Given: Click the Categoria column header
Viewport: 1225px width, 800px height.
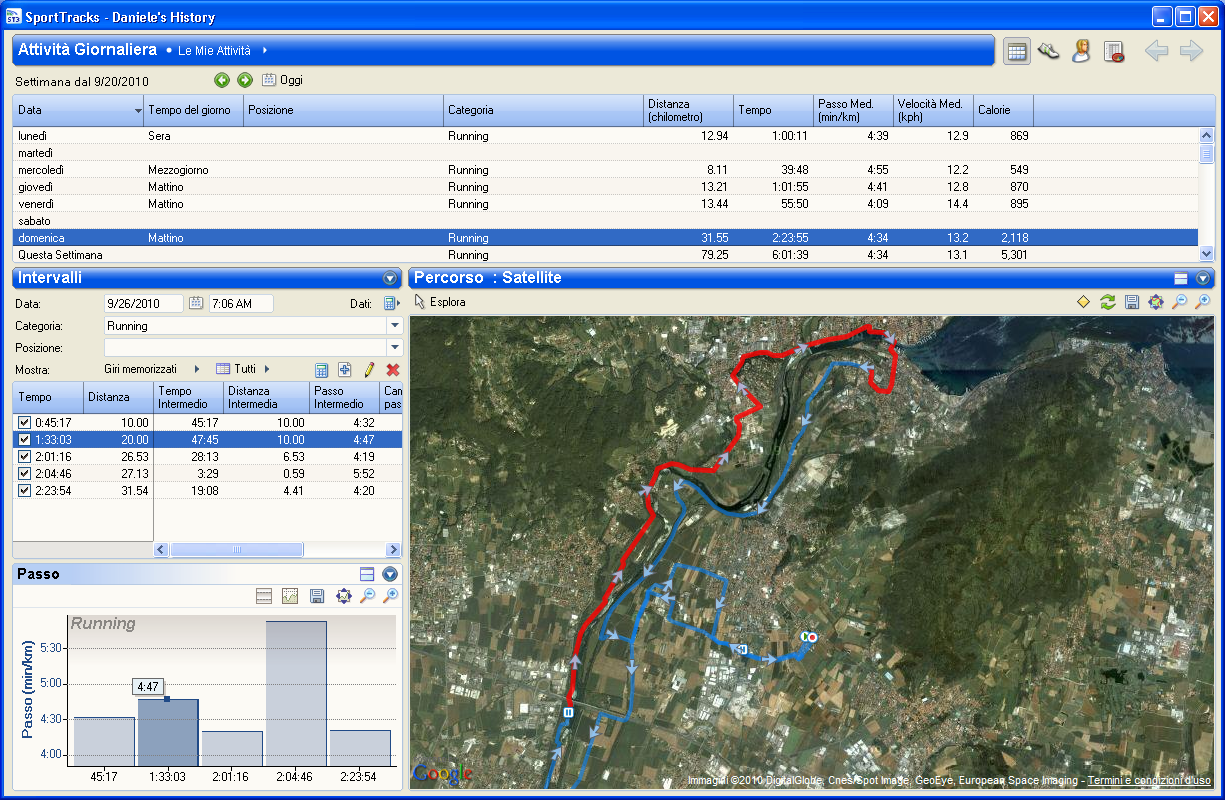Looking at the screenshot, I should click(544, 110).
